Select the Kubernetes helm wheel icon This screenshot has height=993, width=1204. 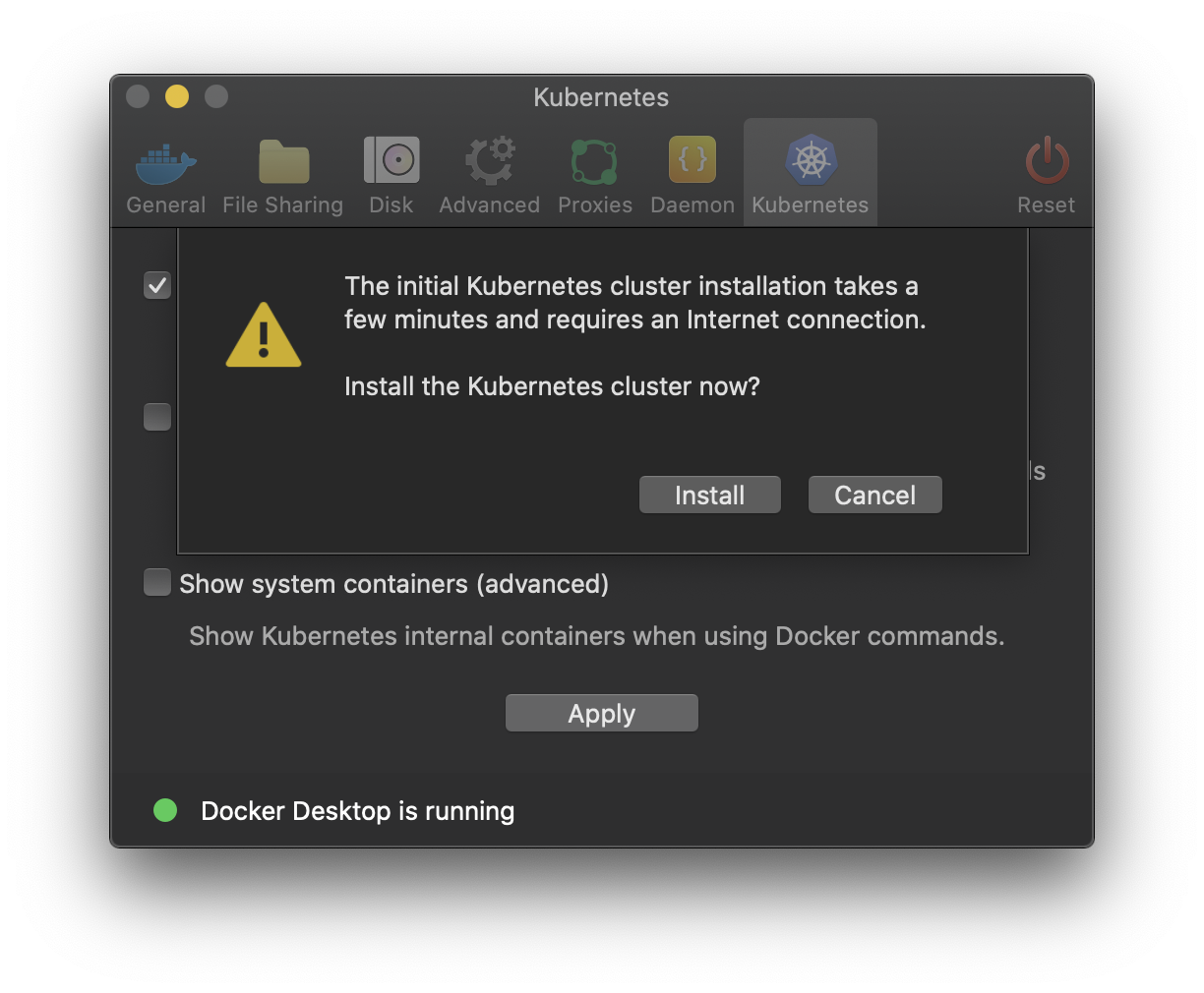tap(811, 160)
